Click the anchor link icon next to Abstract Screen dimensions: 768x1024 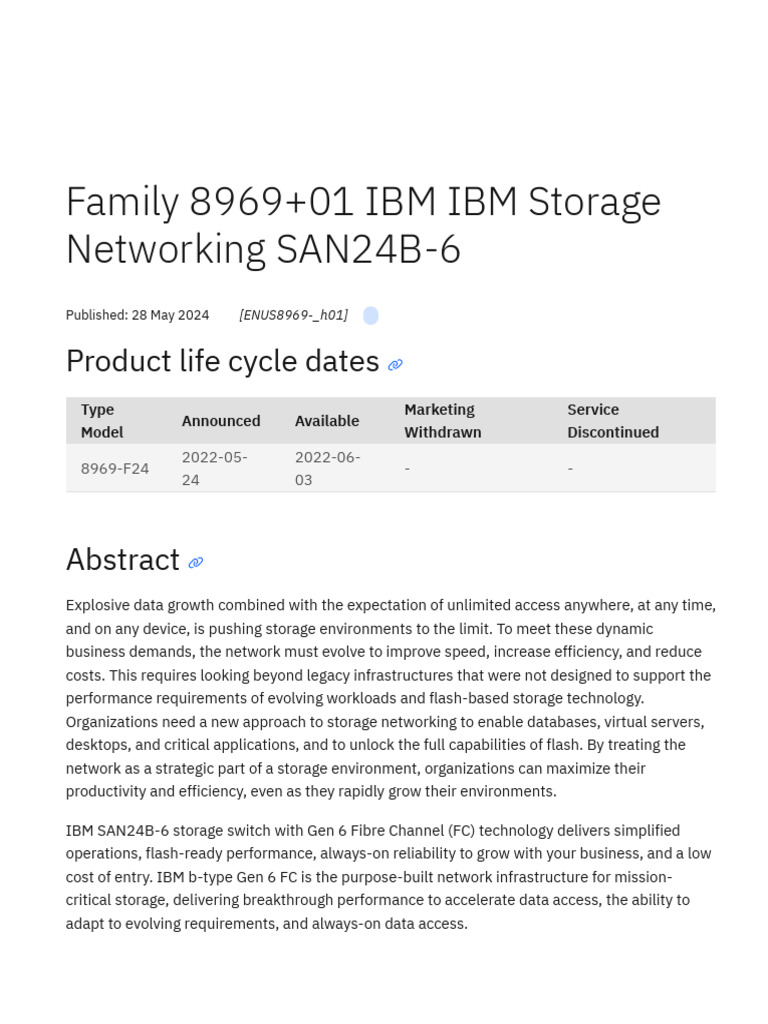[x=196, y=563]
